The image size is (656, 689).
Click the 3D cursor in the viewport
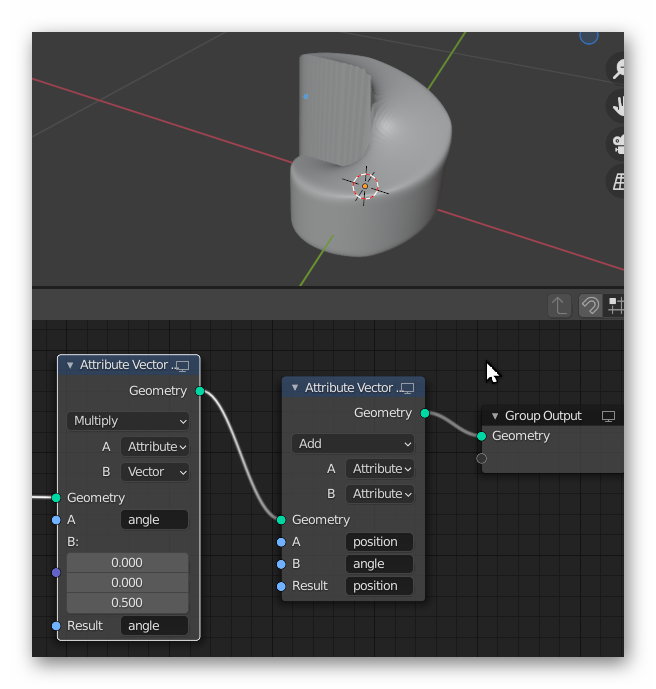click(365, 186)
